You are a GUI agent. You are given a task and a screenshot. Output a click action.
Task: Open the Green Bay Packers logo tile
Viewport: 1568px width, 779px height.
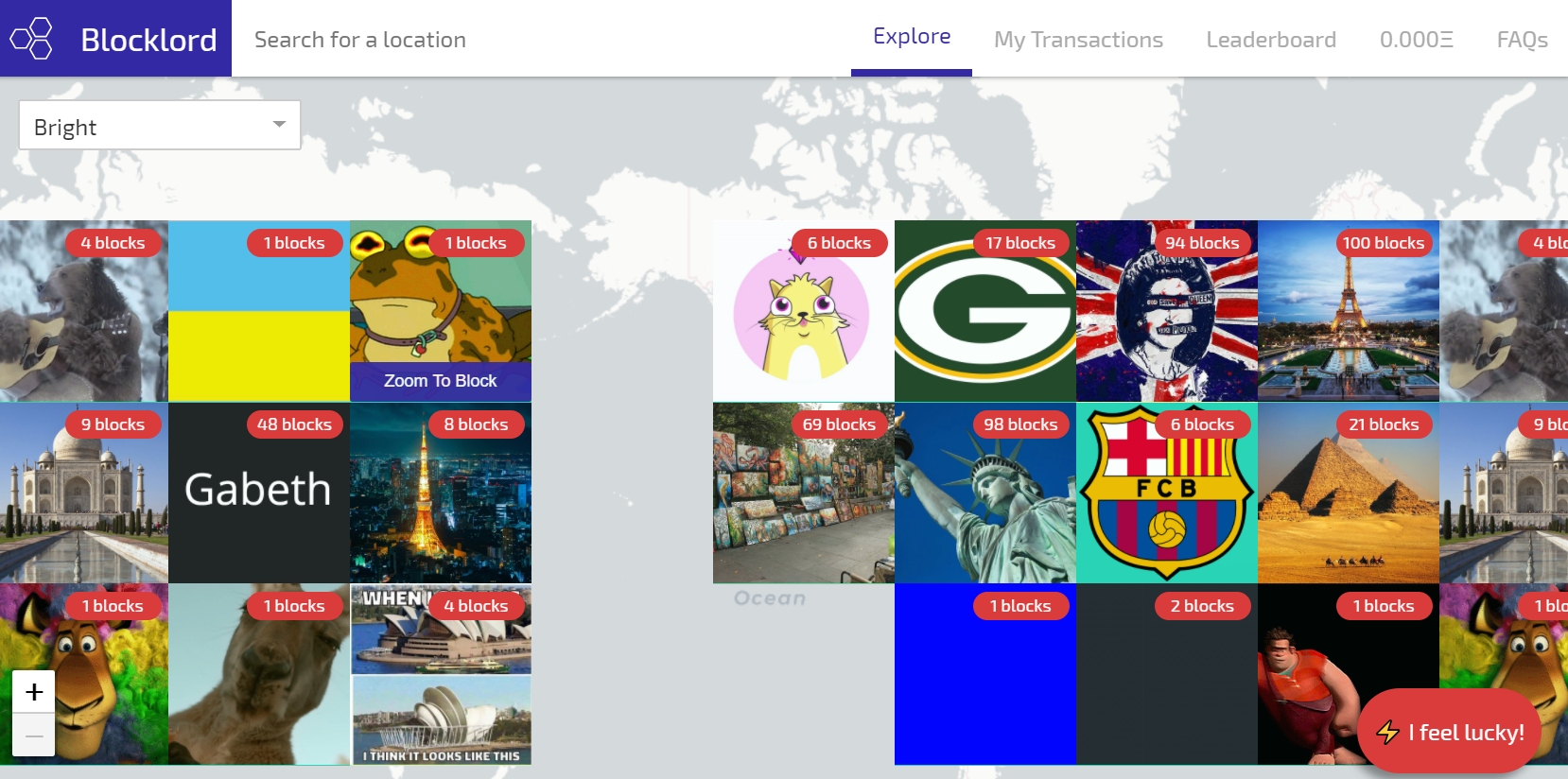[985, 311]
